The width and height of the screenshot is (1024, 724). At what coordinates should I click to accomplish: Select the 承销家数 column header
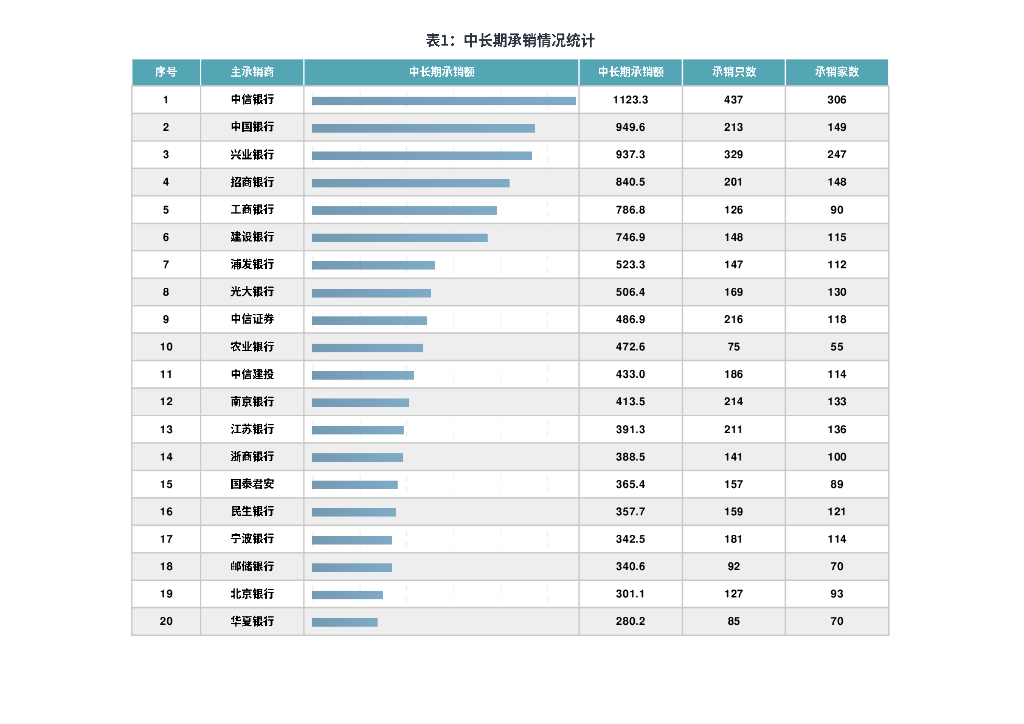click(x=837, y=72)
